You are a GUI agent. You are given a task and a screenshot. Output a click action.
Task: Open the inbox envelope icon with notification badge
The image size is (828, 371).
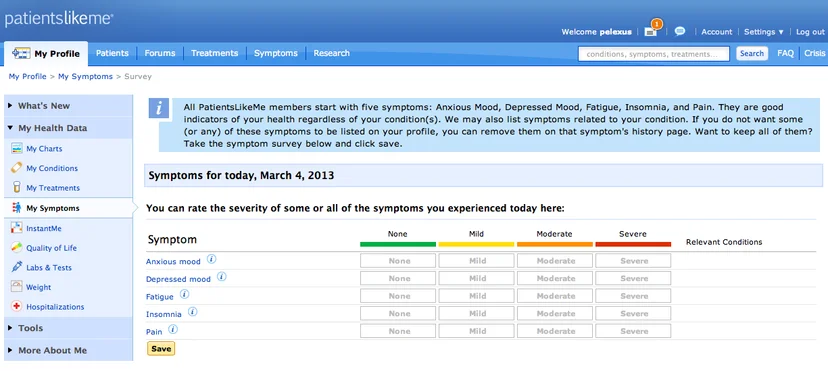point(652,30)
